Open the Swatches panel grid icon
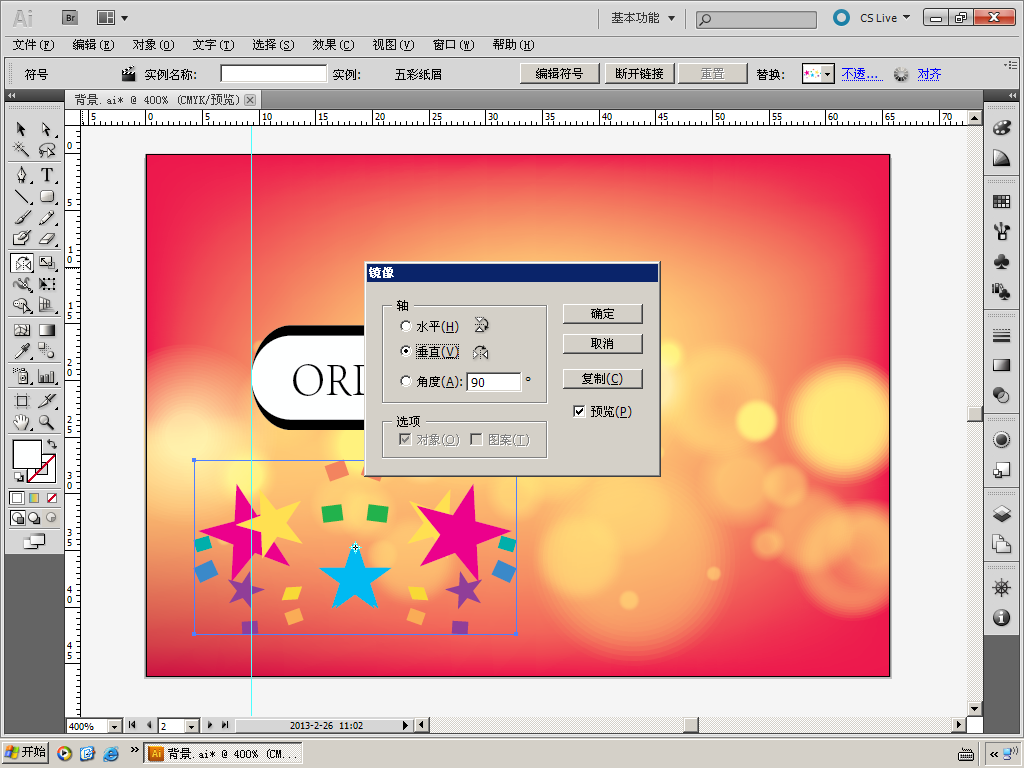1024x768 pixels. click(x=1001, y=201)
